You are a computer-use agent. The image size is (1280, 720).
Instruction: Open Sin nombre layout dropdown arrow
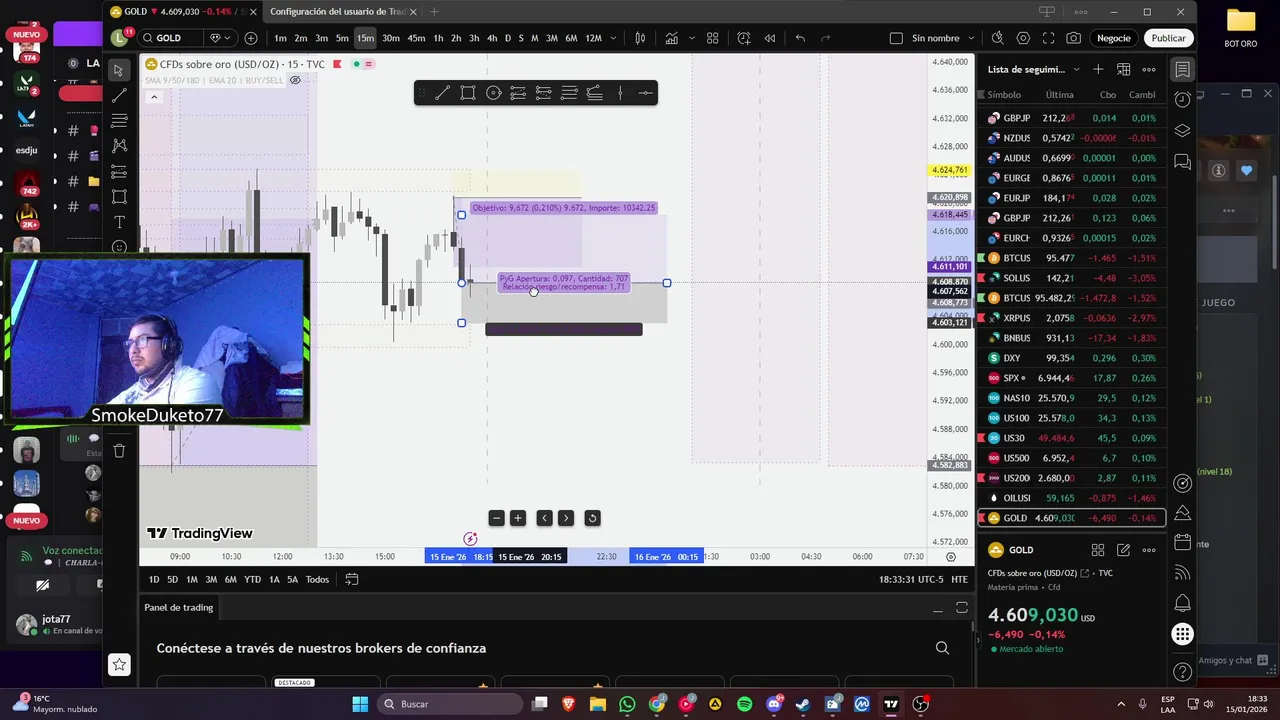pyautogui.click(x=972, y=38)
